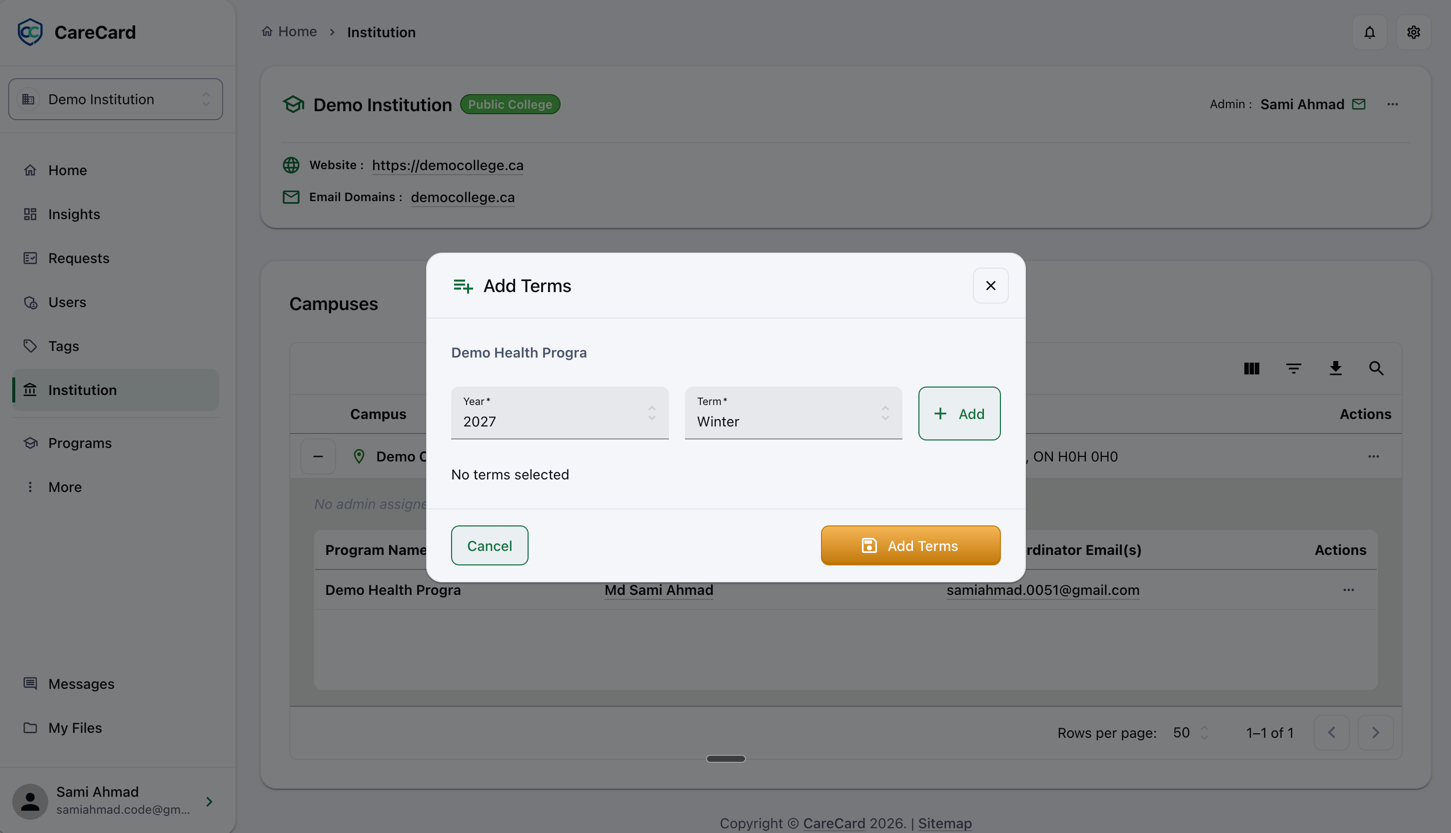1451x833 pixels.
Task: Show the columns view icon in Campuses toolbar
Action: pos(1251,369)
